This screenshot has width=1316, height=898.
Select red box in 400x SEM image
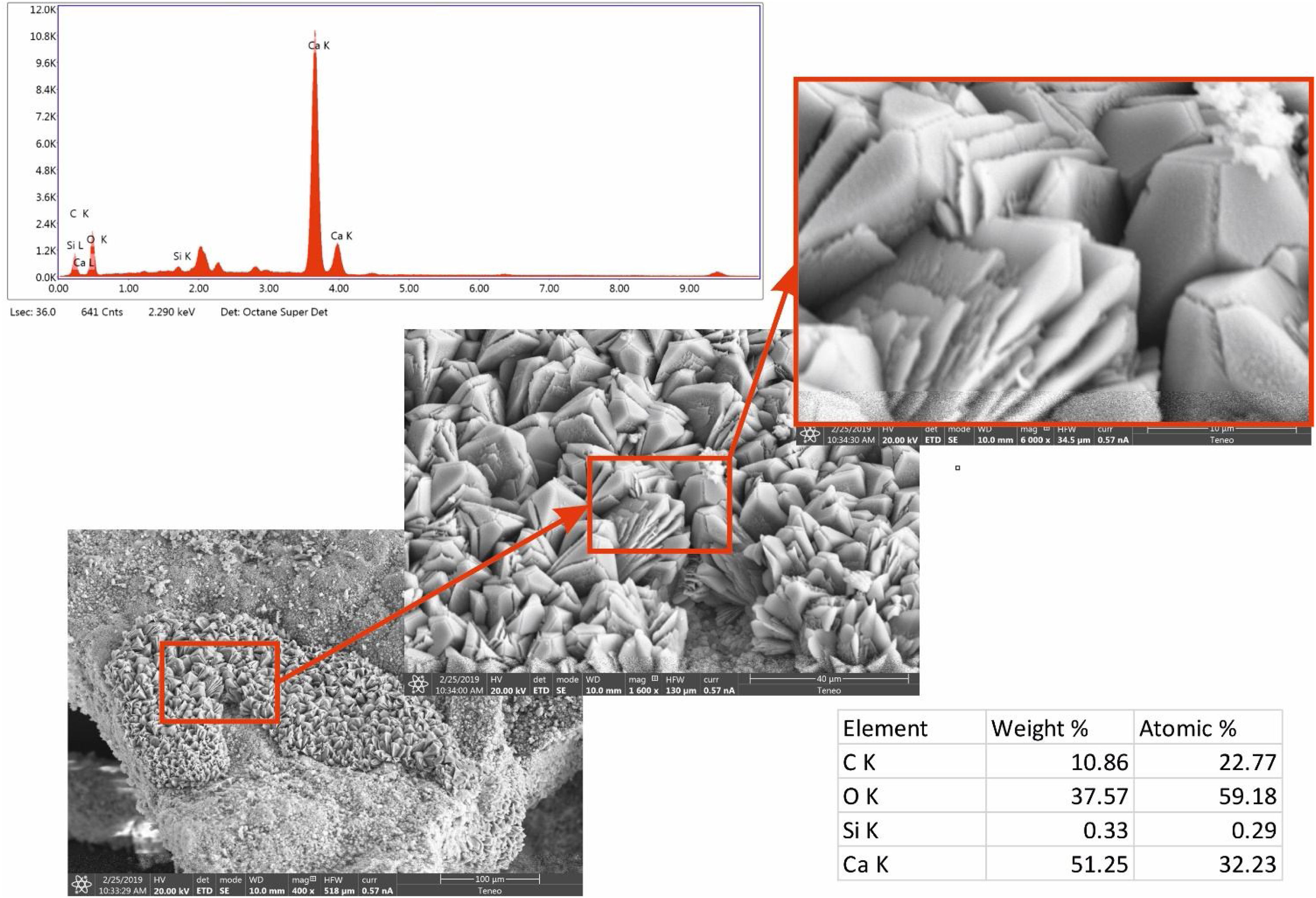220,682
